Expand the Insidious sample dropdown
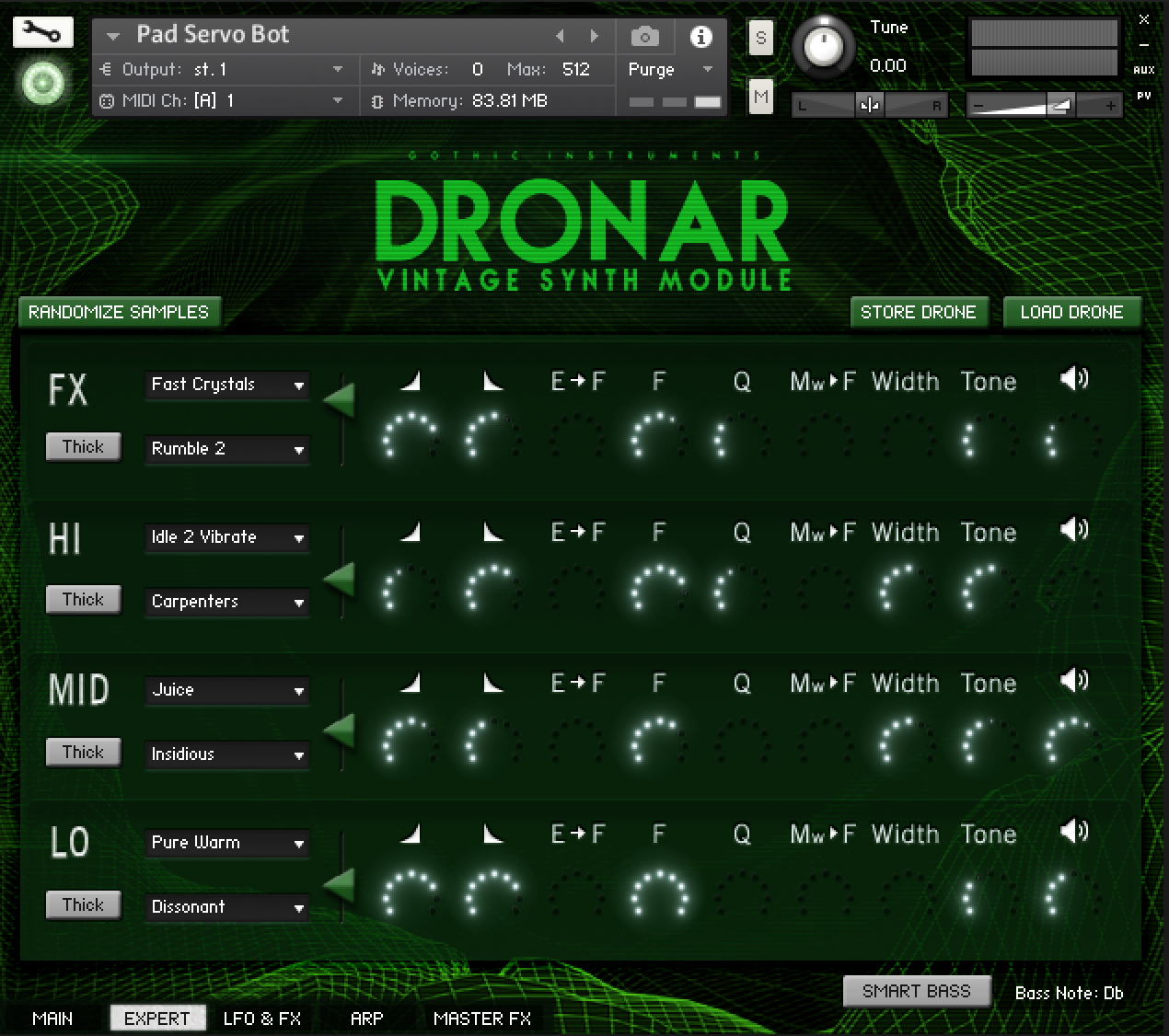Screen dimensions: 1169x1036 coord(226,754)
